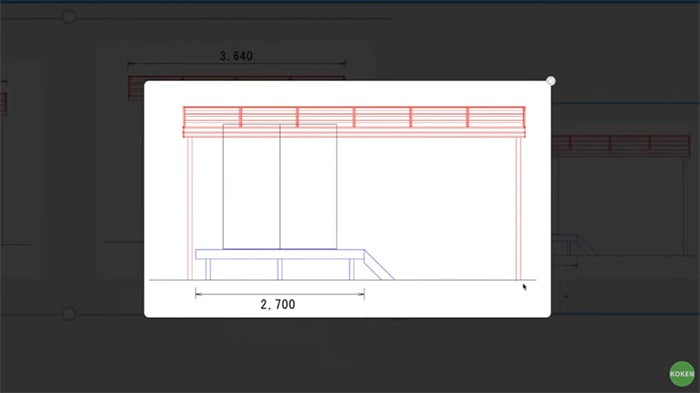Click the 2,700 dimension arrow line
The image size is (700, 393).
(x=280, y=294)
